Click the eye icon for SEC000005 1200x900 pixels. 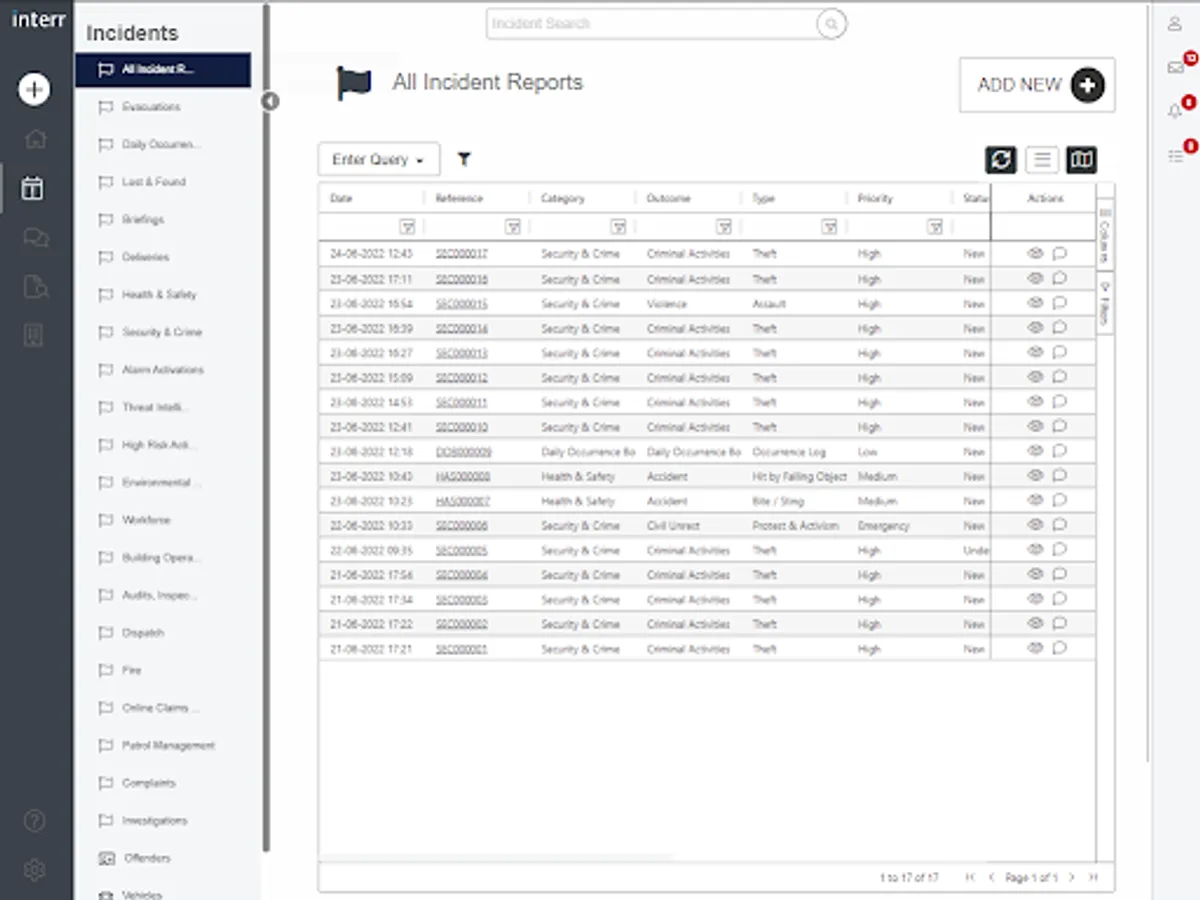pos(1035,549)
